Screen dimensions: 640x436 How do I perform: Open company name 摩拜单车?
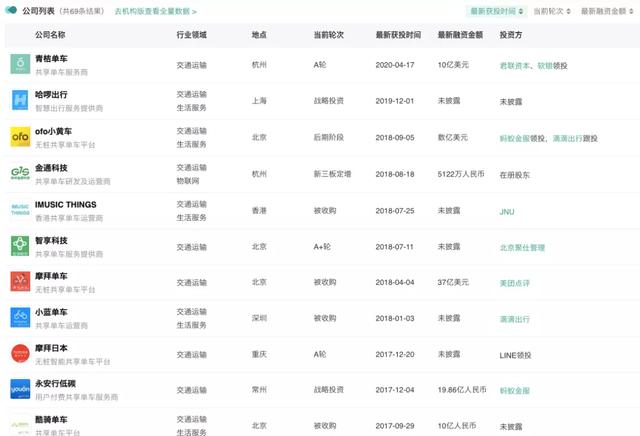coord(51,276)
